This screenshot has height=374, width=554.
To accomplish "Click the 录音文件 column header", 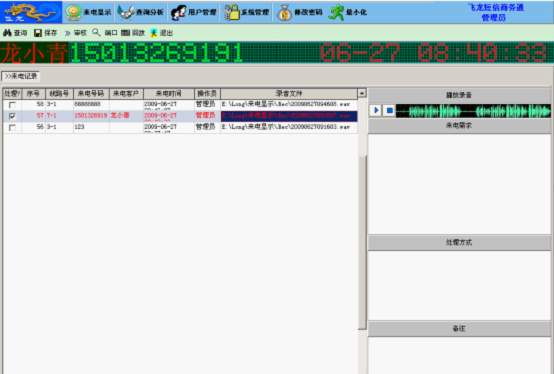I will click(289, 94).
